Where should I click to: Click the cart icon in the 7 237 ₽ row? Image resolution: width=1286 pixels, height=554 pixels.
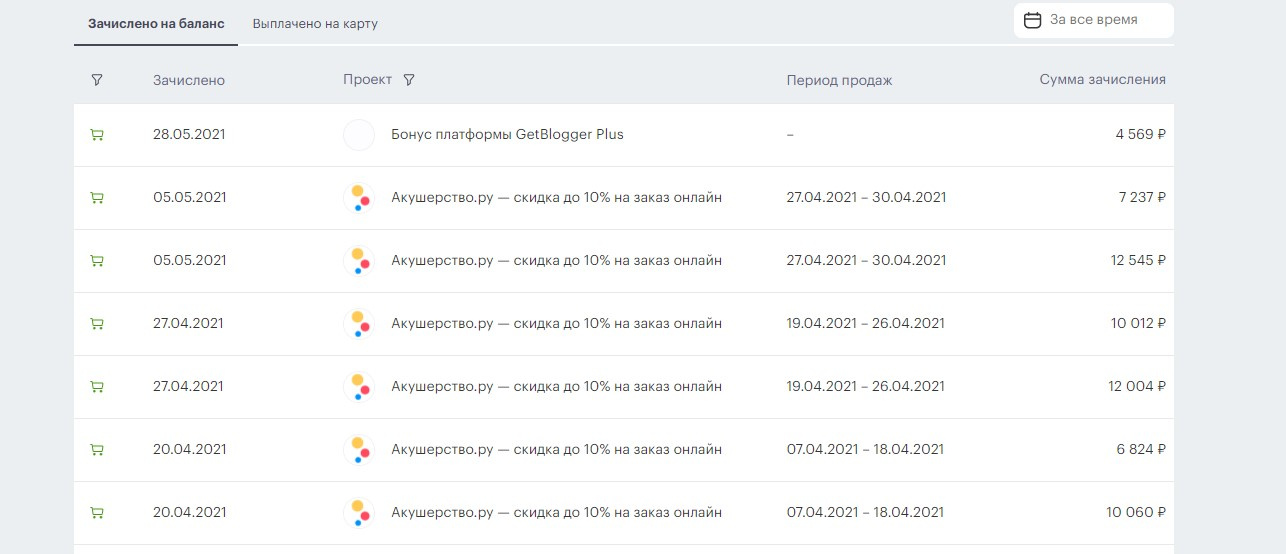click(x=97, y=198)
